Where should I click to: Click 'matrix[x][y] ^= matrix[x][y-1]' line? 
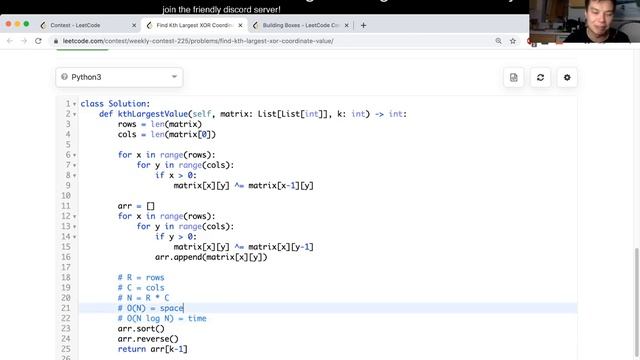click(x=244, y=247)
